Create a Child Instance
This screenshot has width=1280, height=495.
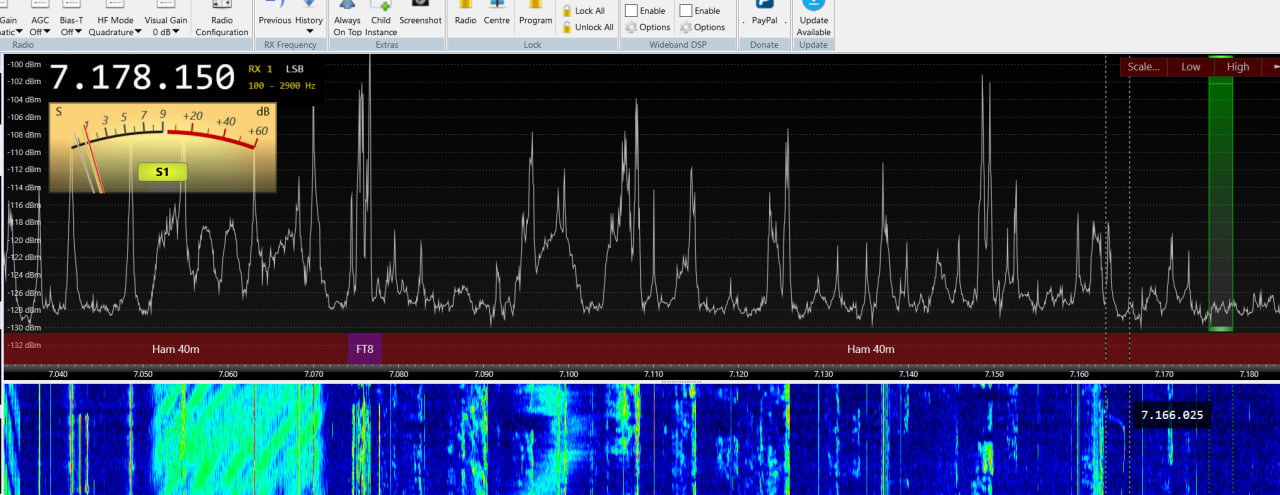(381, 19)
